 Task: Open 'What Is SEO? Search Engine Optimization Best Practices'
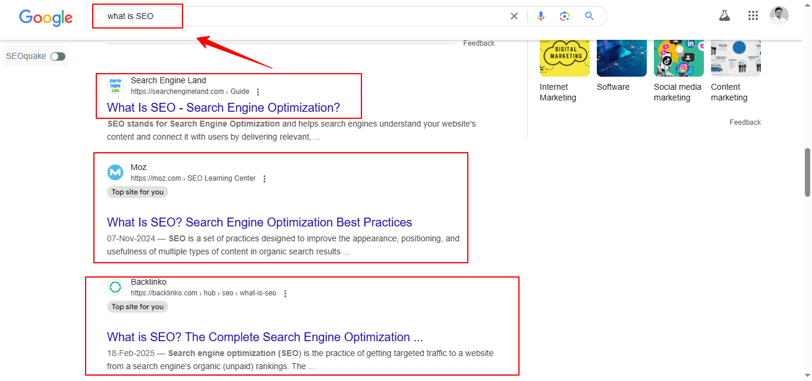pos(259,222)
